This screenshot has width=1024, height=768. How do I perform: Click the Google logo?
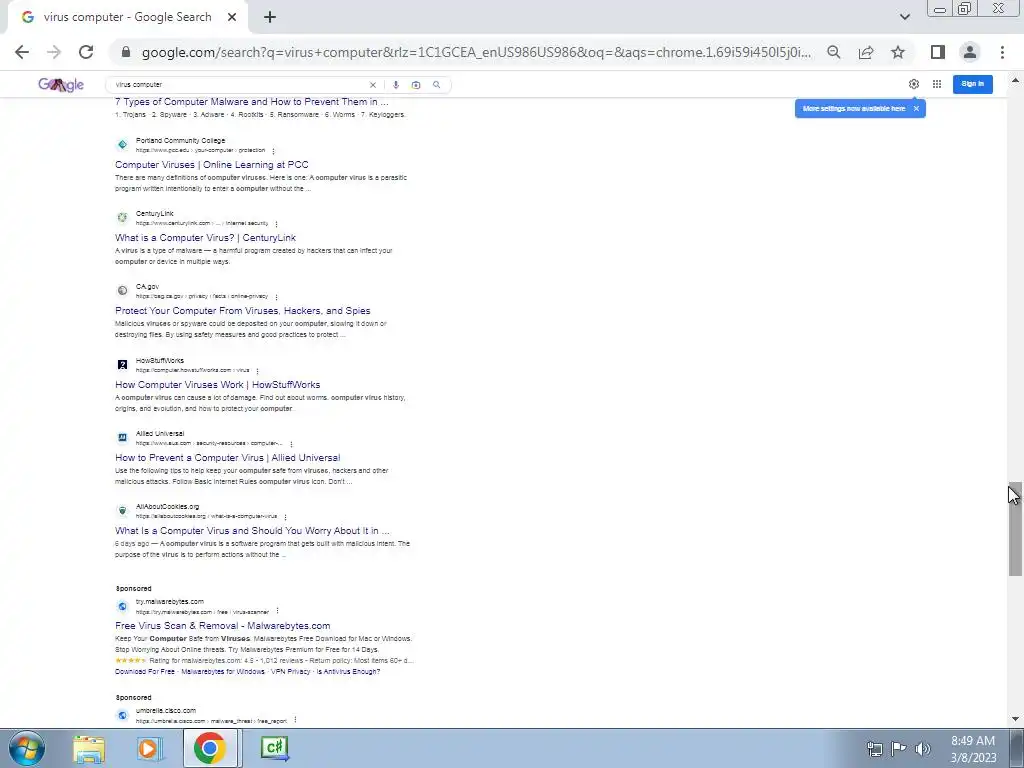point(61,84)
